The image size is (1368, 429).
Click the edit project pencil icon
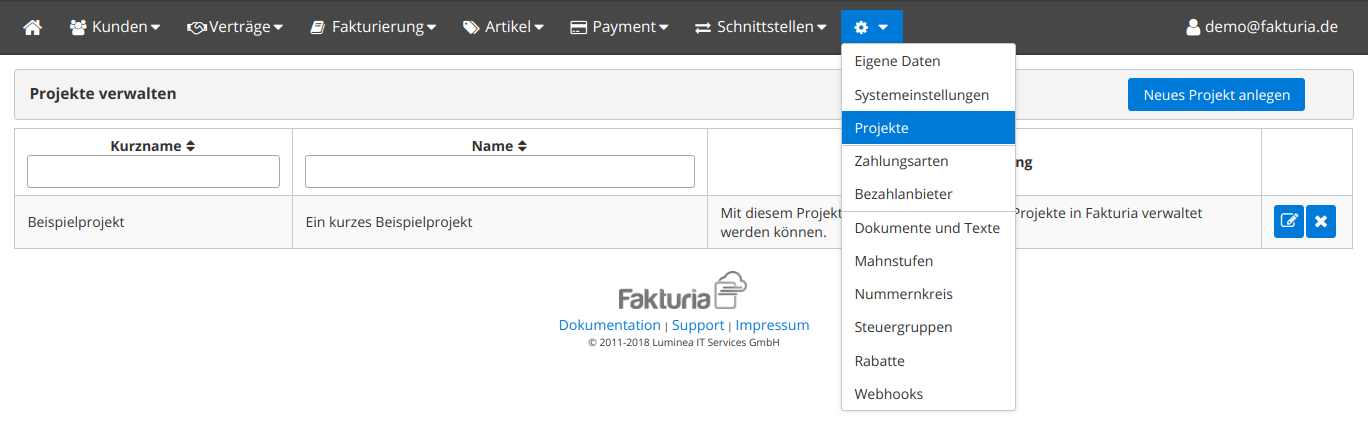point(1289,221)
